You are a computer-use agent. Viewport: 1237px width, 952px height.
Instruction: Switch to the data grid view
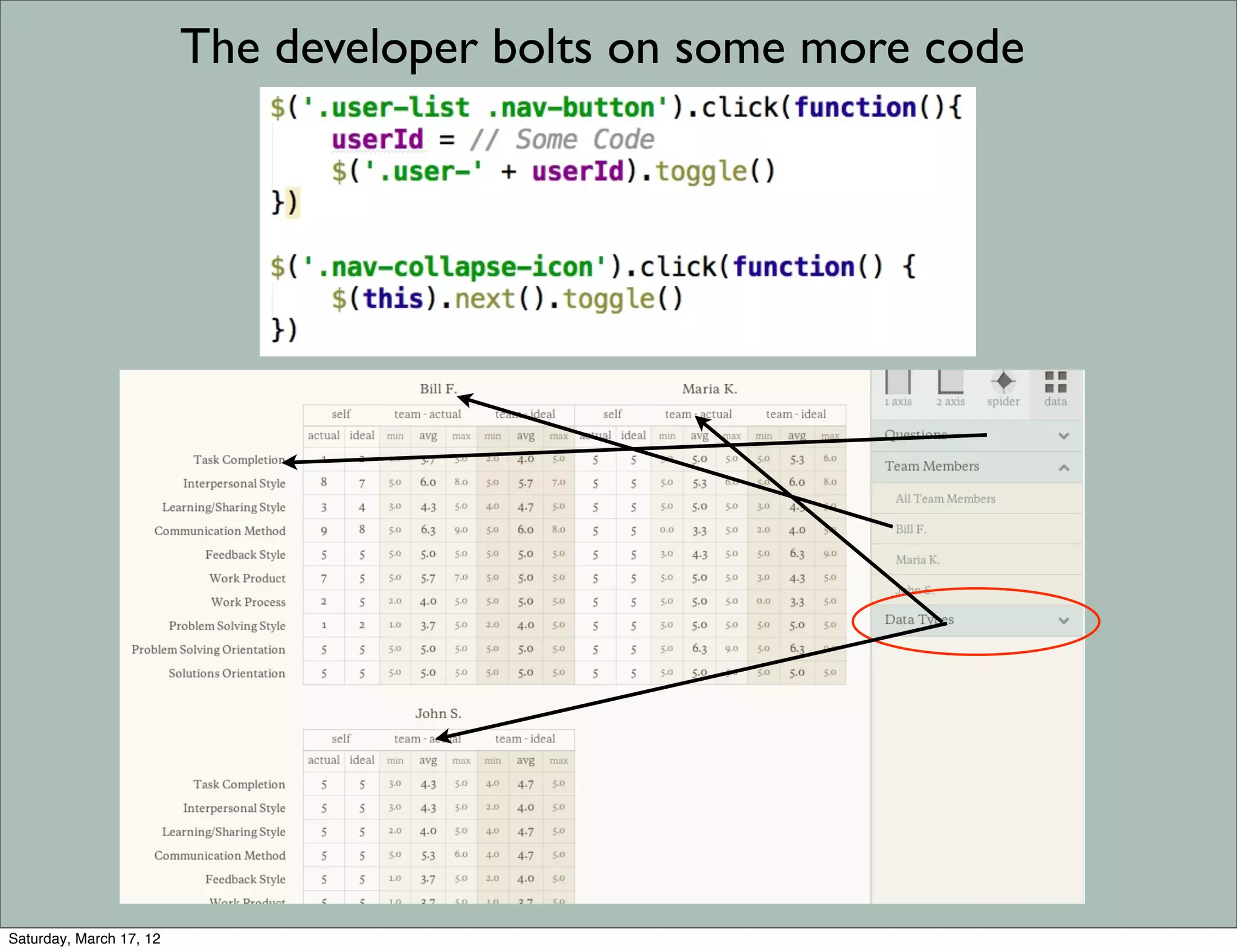pos(1056,389)
